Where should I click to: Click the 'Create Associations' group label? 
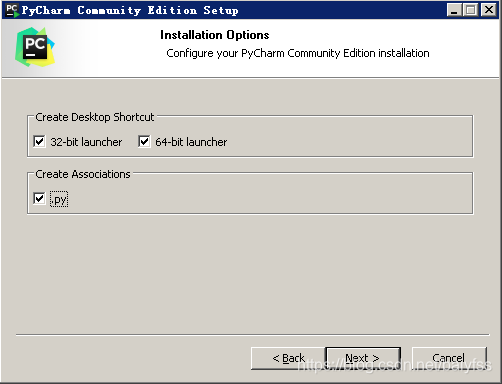pyautogui.click(x=83, y=174)
